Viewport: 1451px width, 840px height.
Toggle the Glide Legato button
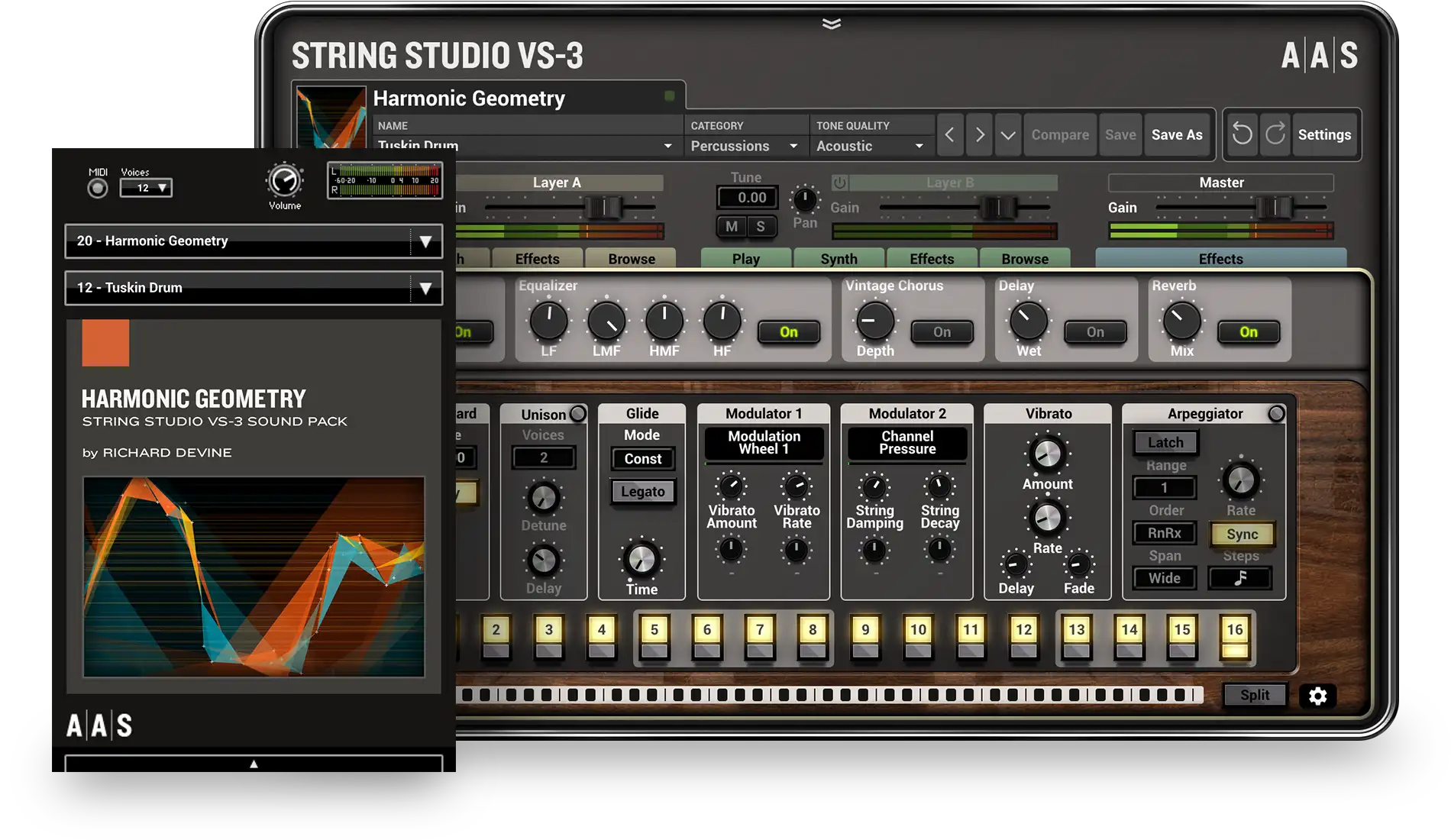coord(642,492)
